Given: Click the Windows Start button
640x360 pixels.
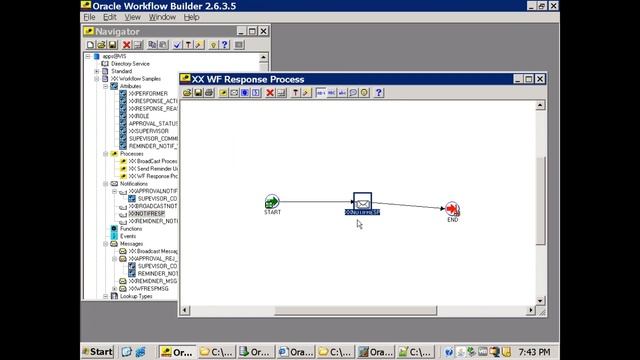Looking at the screenshot, I should [x=98, y=352].
